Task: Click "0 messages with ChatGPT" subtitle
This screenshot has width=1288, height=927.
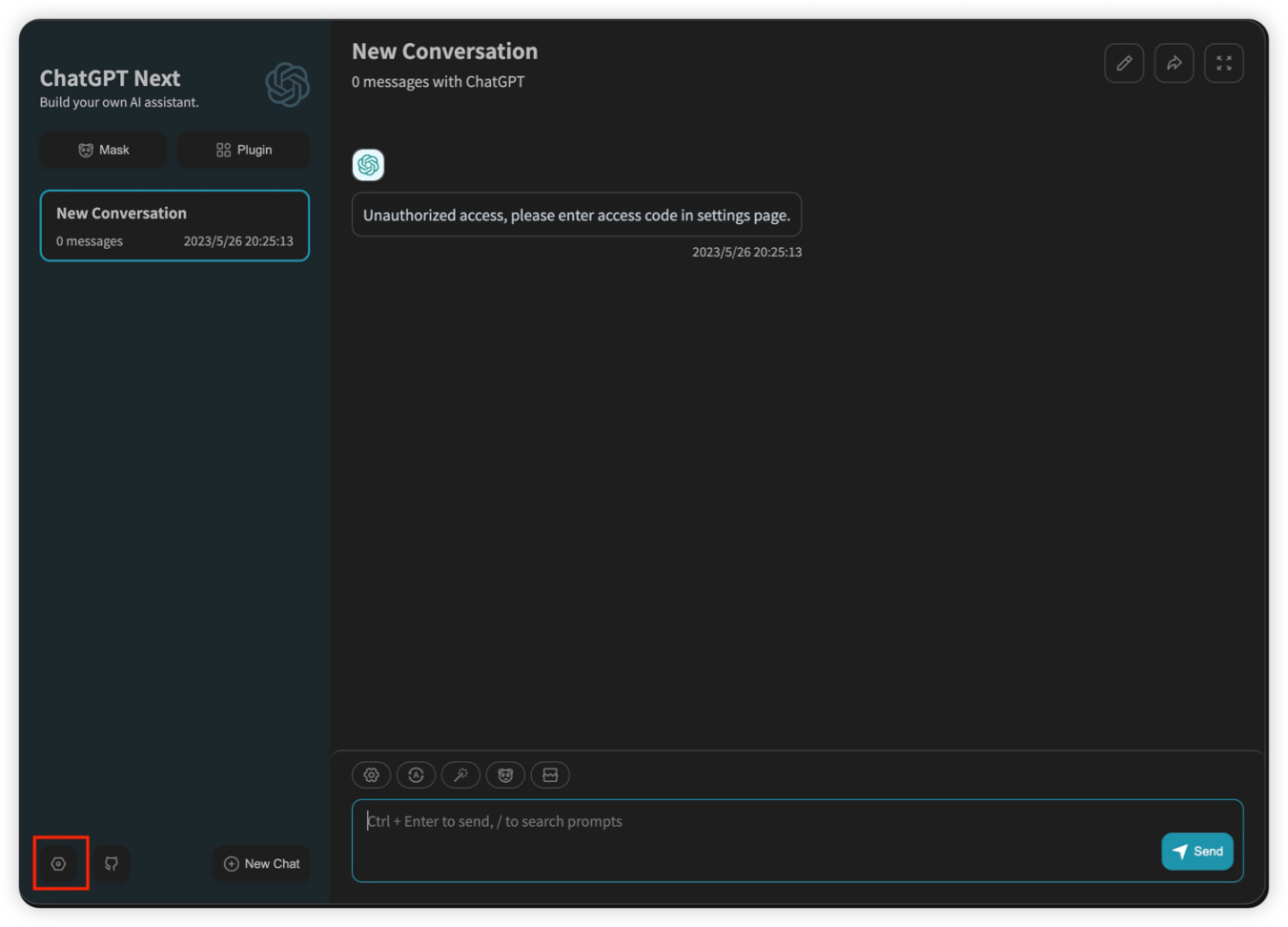Action: (x=439, y=82)
